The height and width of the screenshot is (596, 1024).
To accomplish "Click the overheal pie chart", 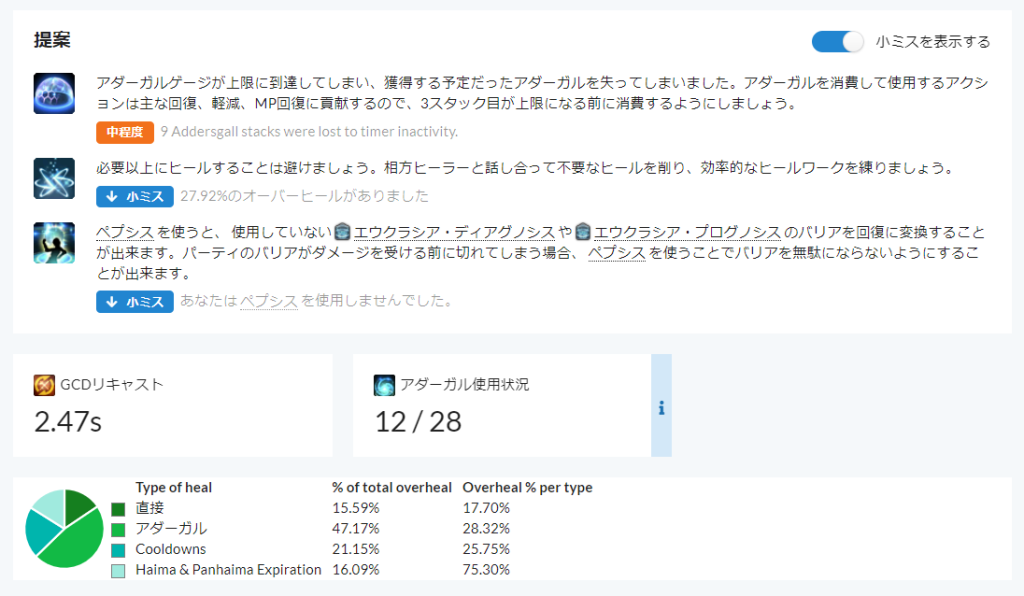I will [x=64, y=529].
